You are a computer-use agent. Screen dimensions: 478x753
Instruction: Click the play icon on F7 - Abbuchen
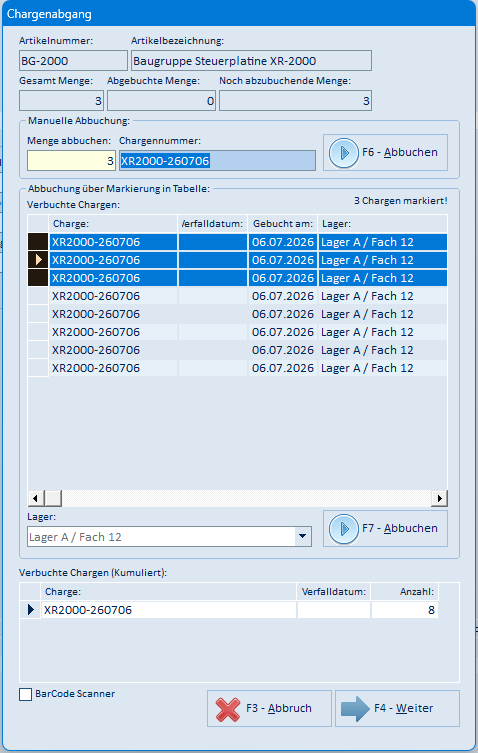pos(343,529)
